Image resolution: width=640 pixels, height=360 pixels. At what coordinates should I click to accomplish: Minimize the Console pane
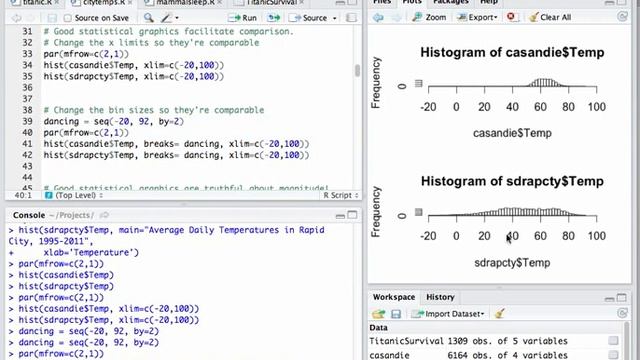click(x=340, y=216)
